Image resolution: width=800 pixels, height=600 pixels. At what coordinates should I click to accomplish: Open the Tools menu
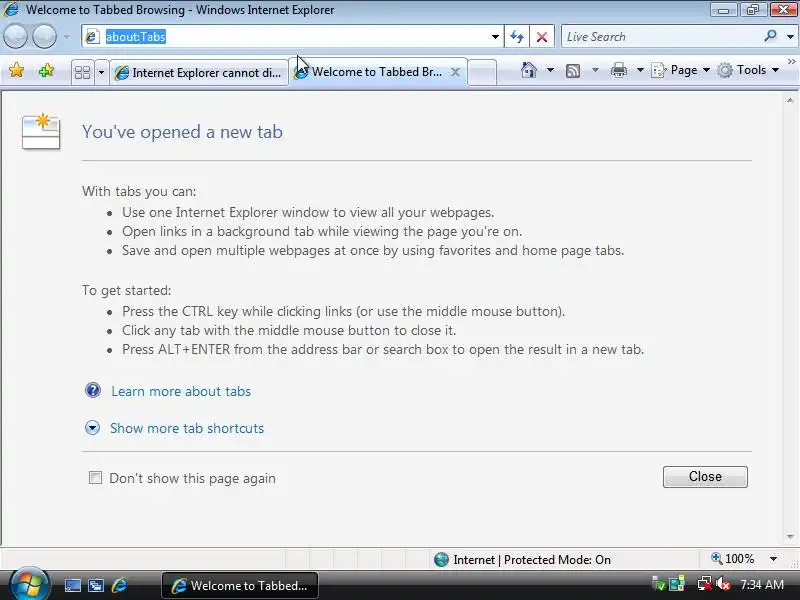click(x=748, y=70)
